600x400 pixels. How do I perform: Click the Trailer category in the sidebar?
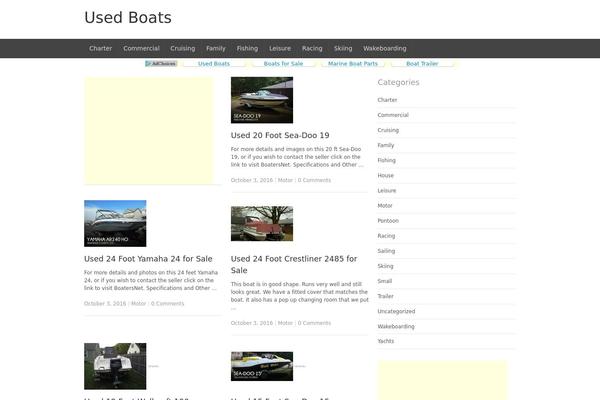385,296
